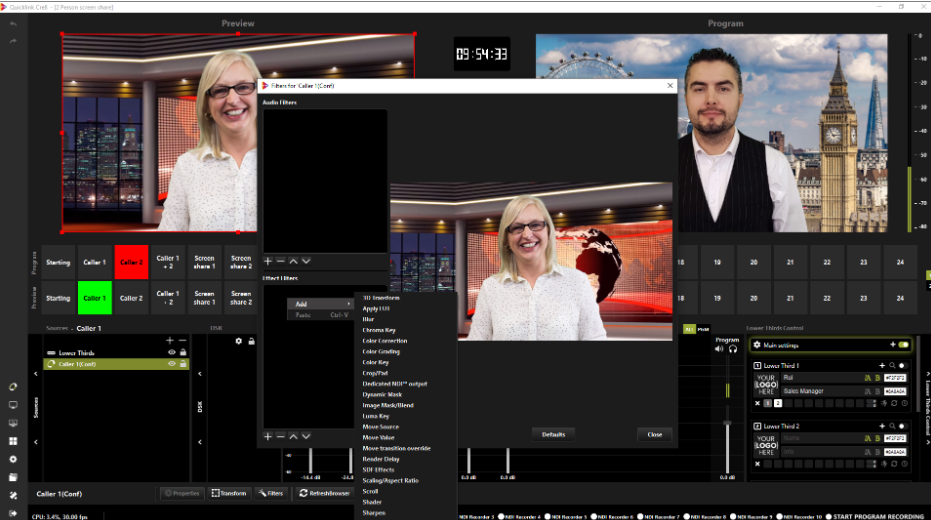Click the Program speaker mute icon
Image resolution: width=931 pixels, height=520 pixels.
pyautogui.click(x=720, y=349)
